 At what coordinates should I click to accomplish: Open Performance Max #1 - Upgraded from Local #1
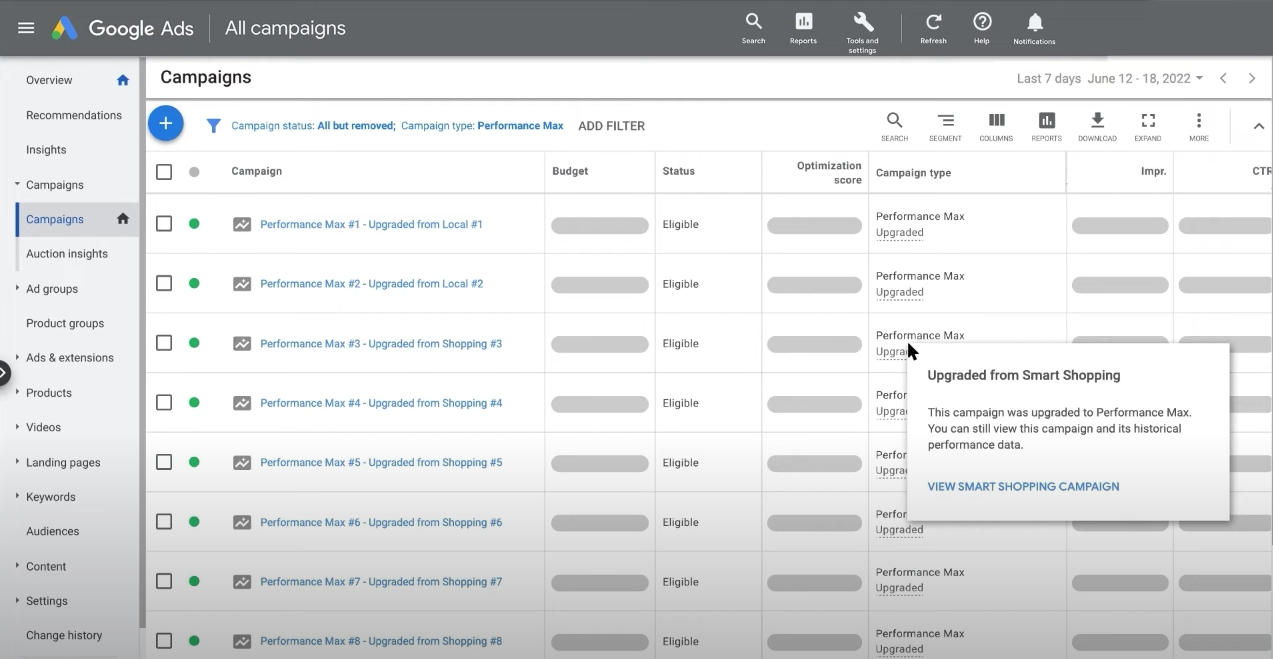pos(371,224)
